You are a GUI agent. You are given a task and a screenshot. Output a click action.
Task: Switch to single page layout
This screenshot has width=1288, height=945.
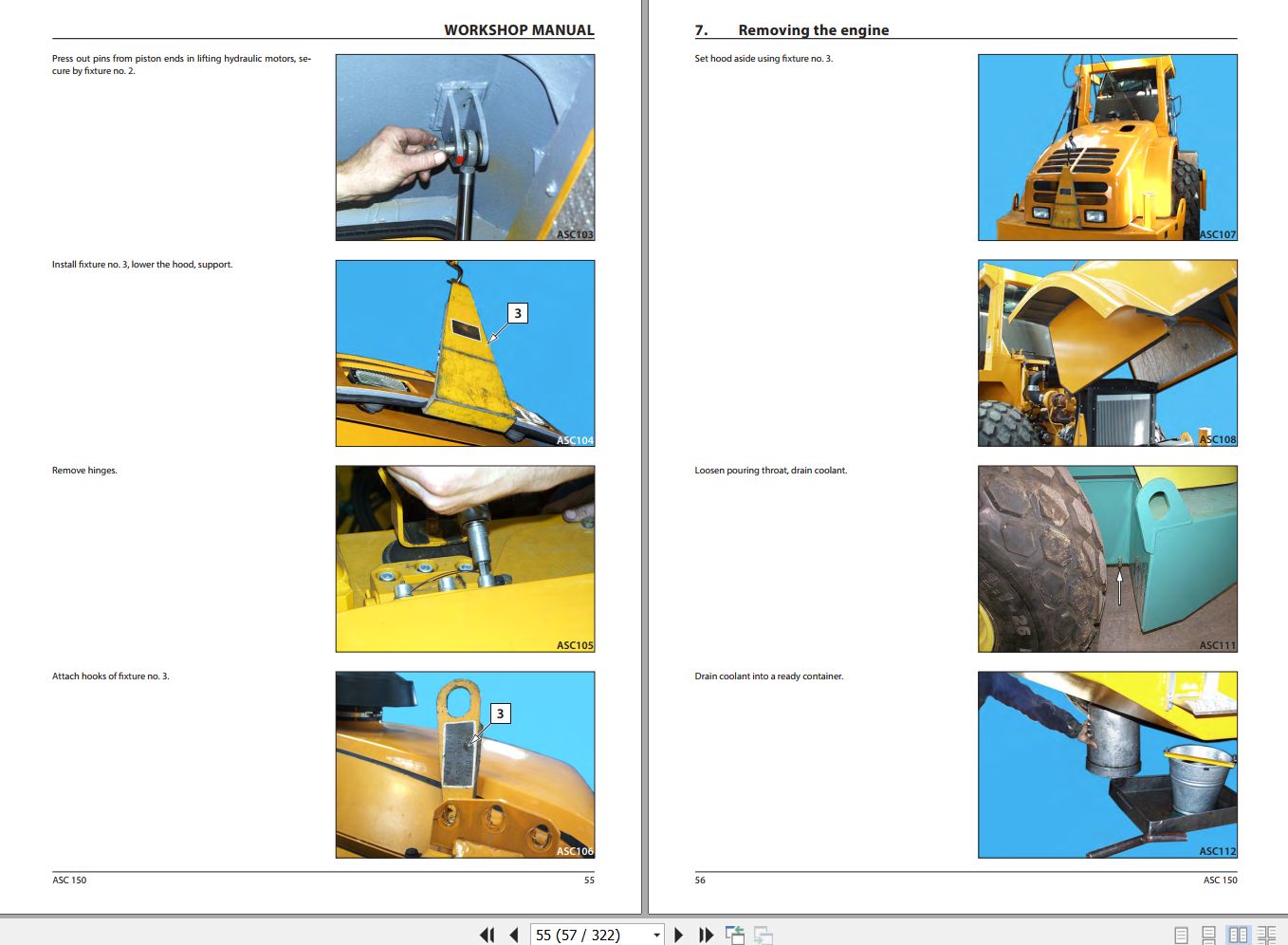(x=1182, y=934)
